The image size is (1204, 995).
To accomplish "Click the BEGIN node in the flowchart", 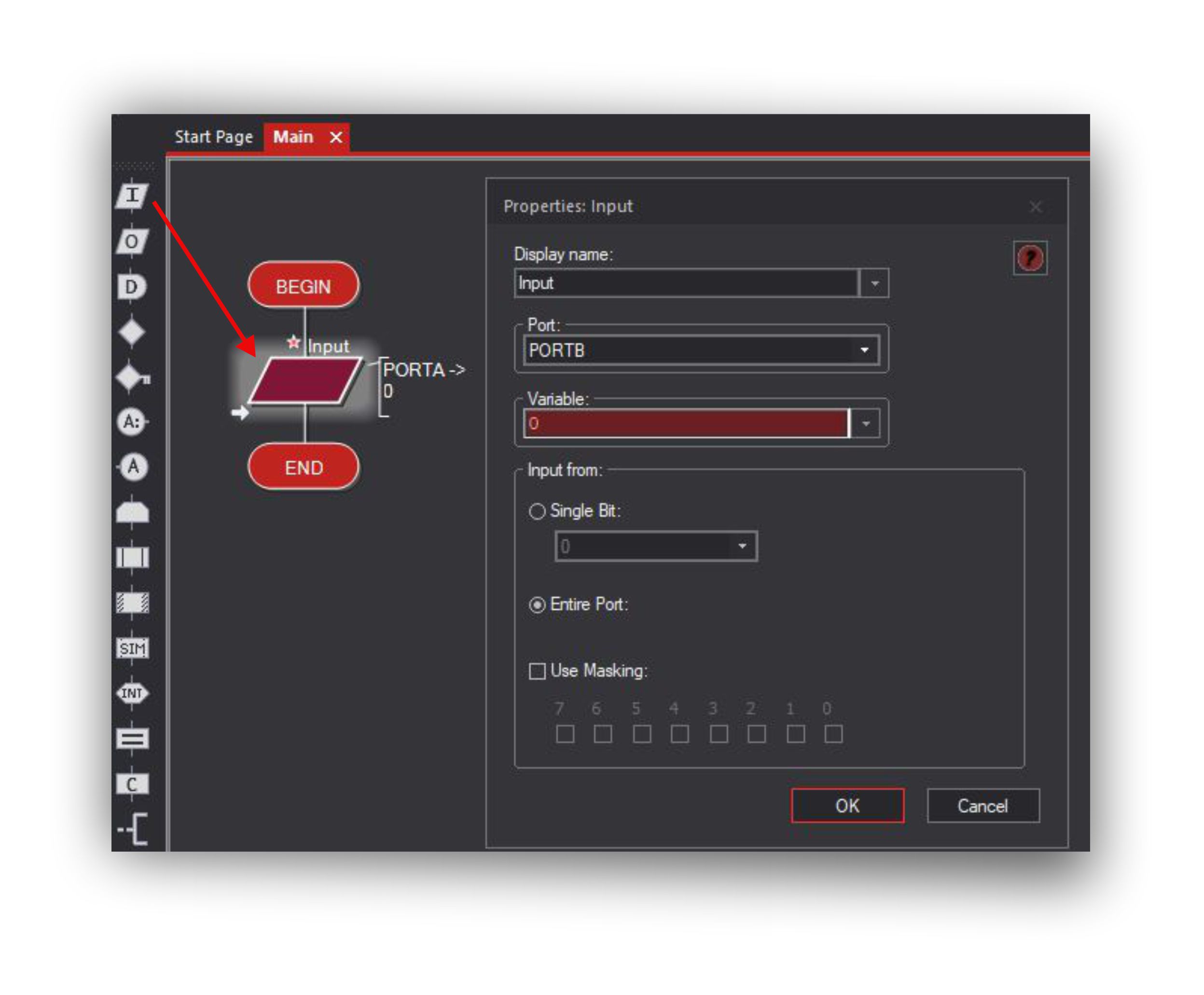I will pos(304,285).
